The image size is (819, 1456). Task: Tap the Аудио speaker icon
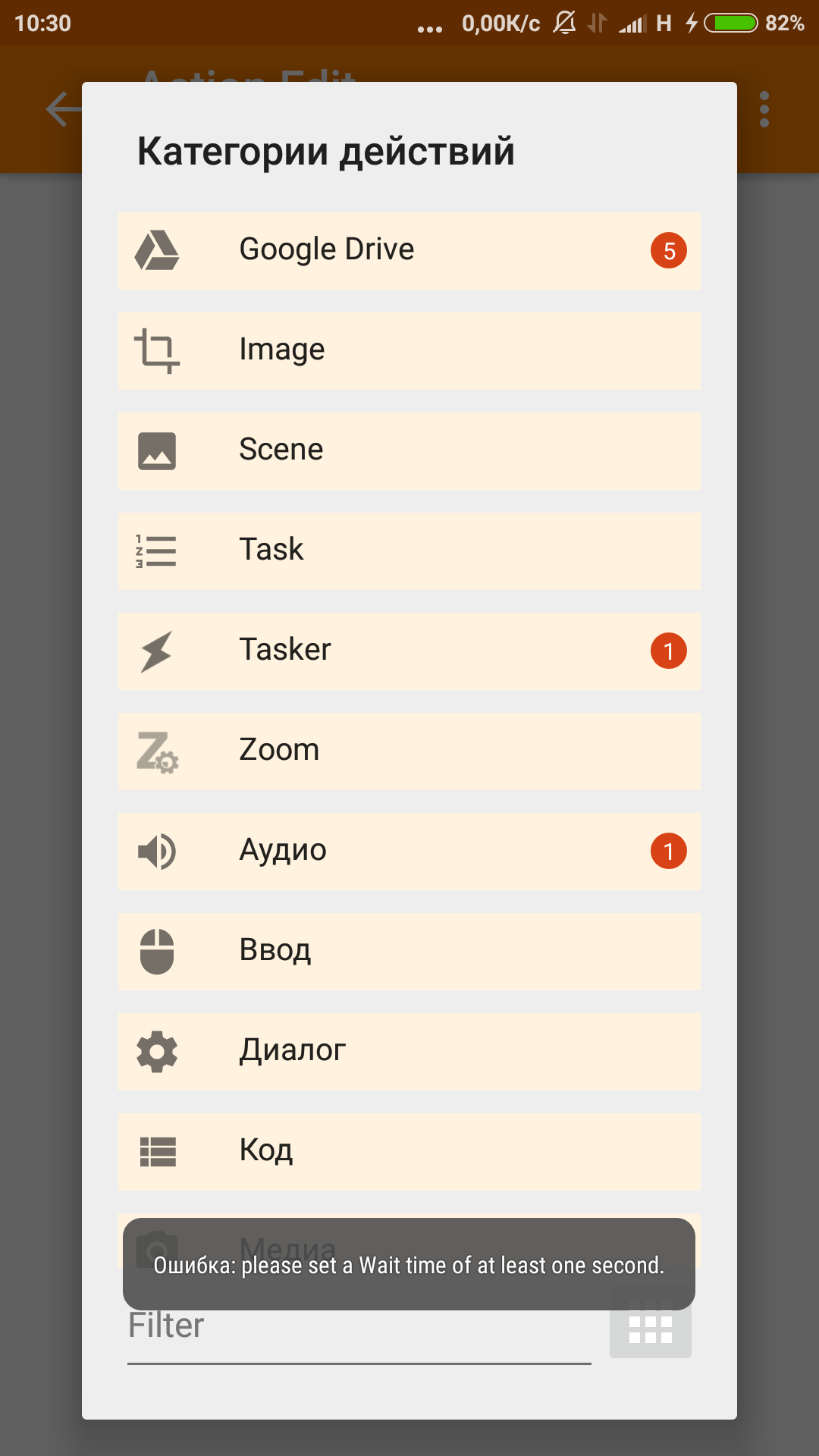(x=157, y=851)
